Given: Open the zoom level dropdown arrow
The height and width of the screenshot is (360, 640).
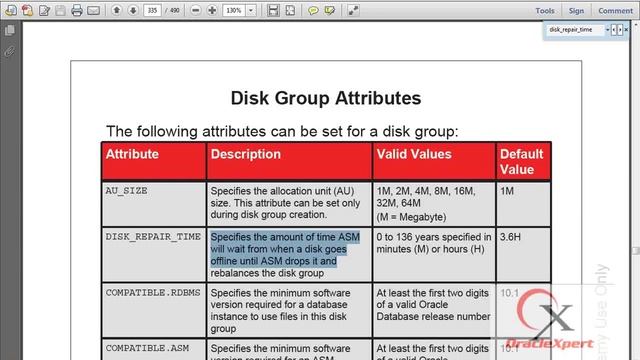Looking at the screenshot, I should point(251,10).
